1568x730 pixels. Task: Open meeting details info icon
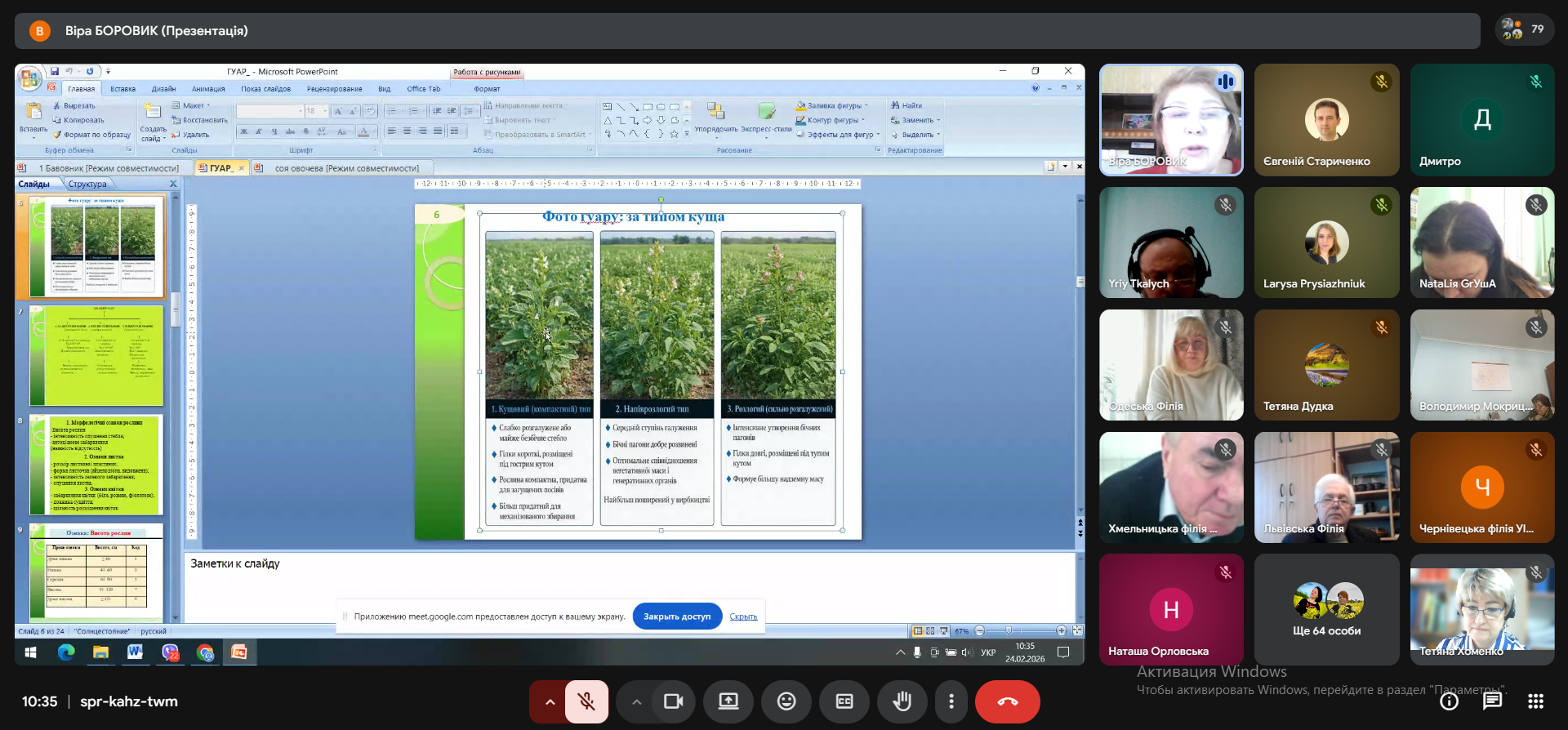click(x=1449, y=701)
